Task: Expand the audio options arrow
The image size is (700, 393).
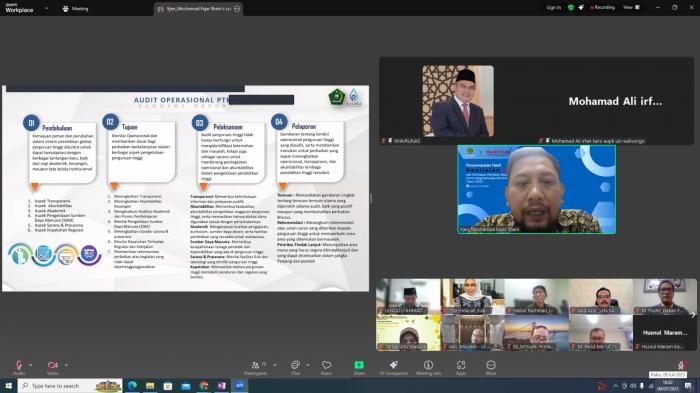Action: pyautogui.click(x=30, y=365)
